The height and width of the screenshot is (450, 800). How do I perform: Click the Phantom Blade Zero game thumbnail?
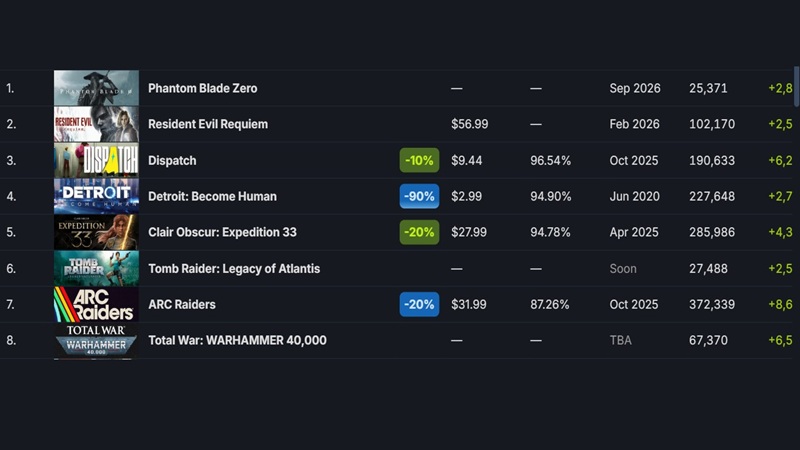point(96,88)
